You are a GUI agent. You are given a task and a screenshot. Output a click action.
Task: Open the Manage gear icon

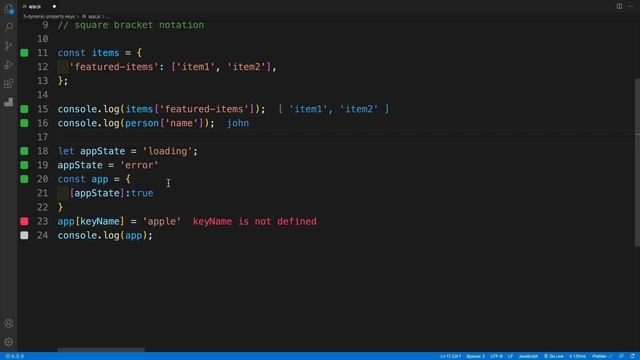(9, 342)
